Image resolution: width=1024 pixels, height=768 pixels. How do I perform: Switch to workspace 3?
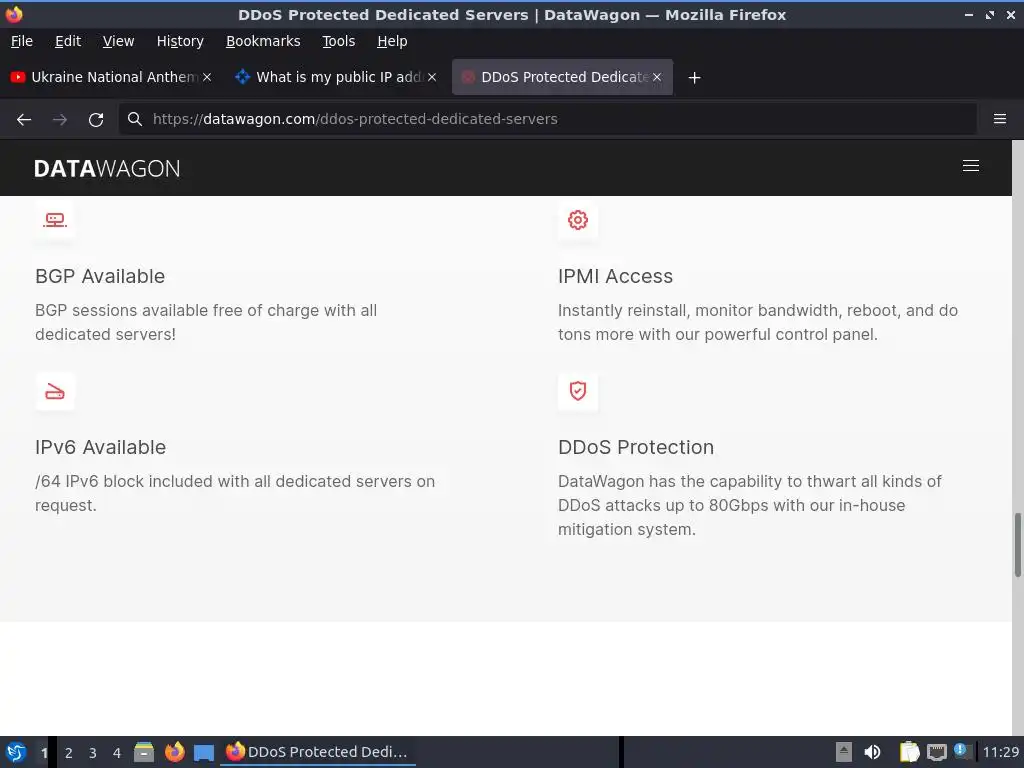(93, 752)
